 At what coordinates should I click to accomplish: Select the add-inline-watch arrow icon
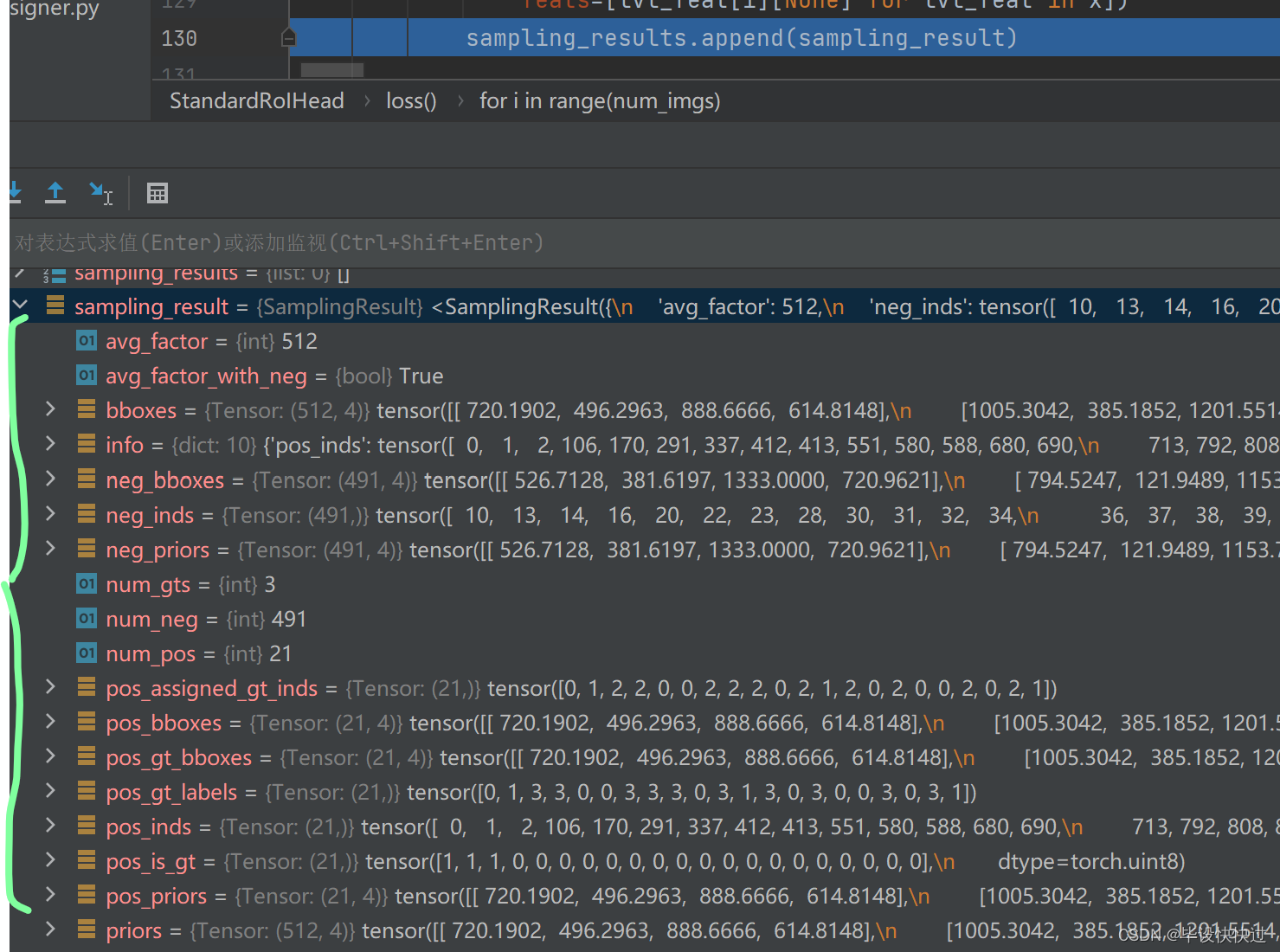[100, 192]
